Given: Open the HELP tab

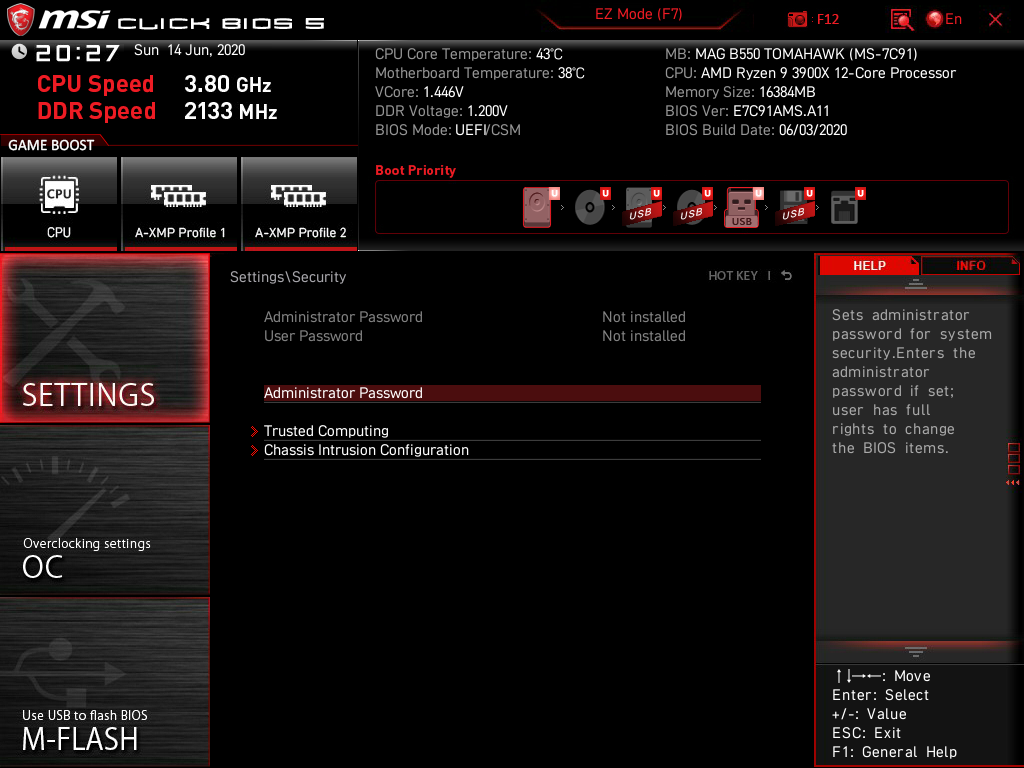Looking at the screenshot, I should (x=869, y=266).
